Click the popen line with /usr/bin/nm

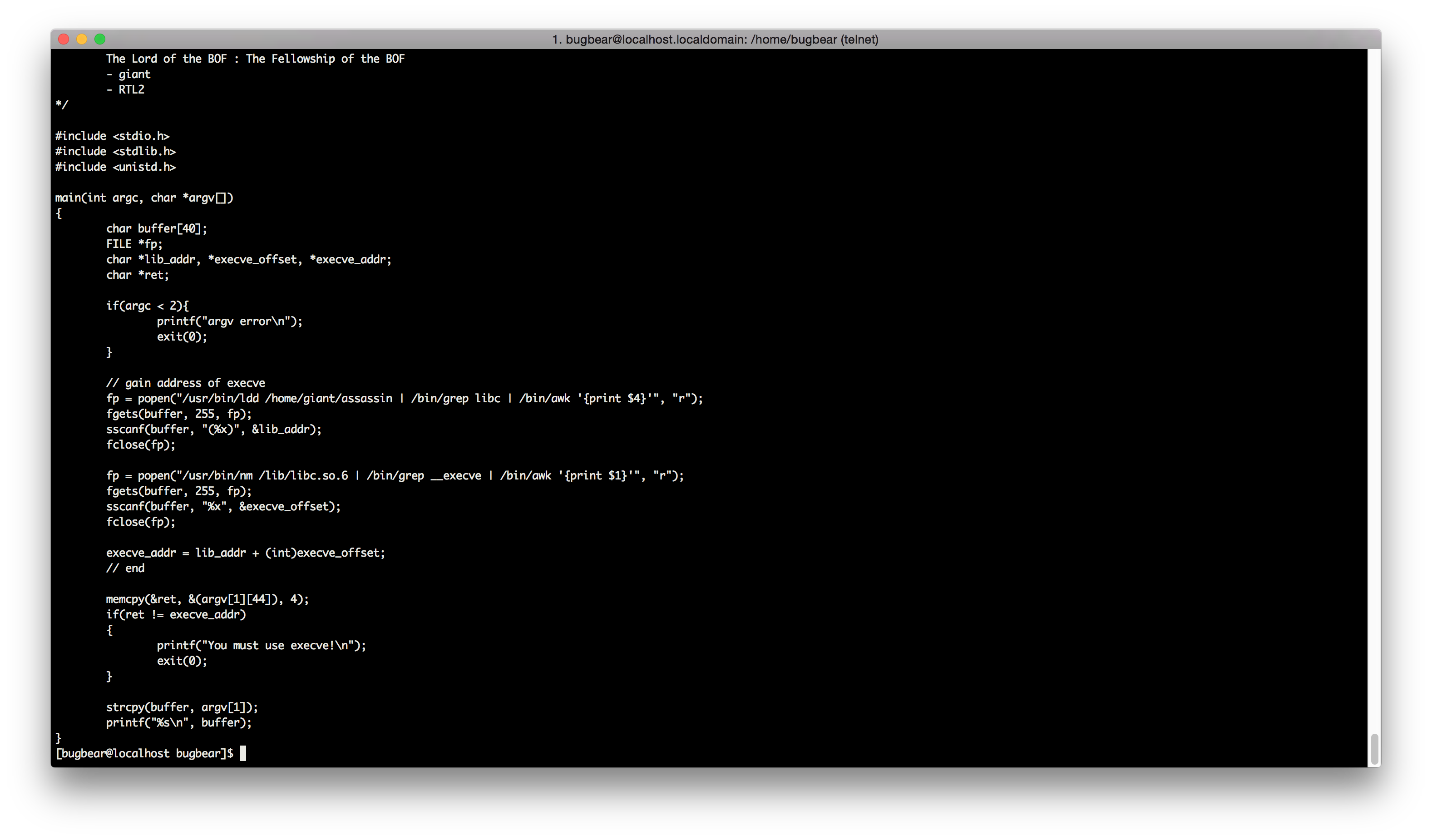pyautogui.click(x=395, y=476)
